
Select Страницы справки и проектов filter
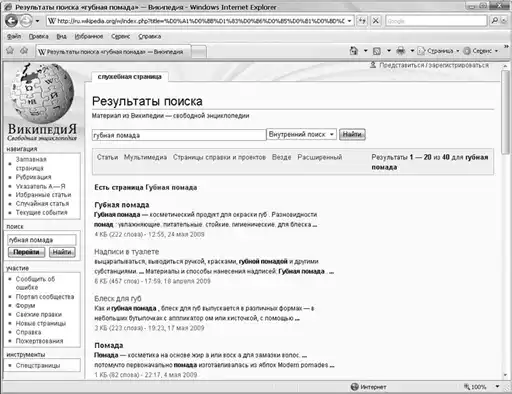coord(219,157)
